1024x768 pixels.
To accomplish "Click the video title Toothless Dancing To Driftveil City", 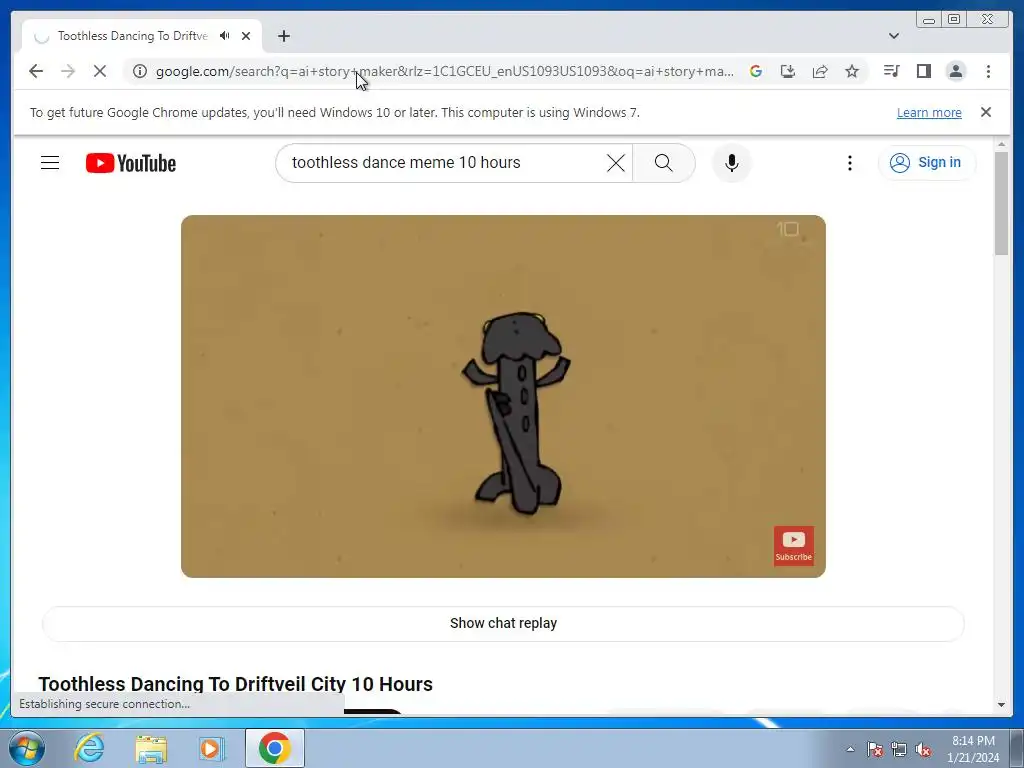I will [x=235, y=684].
